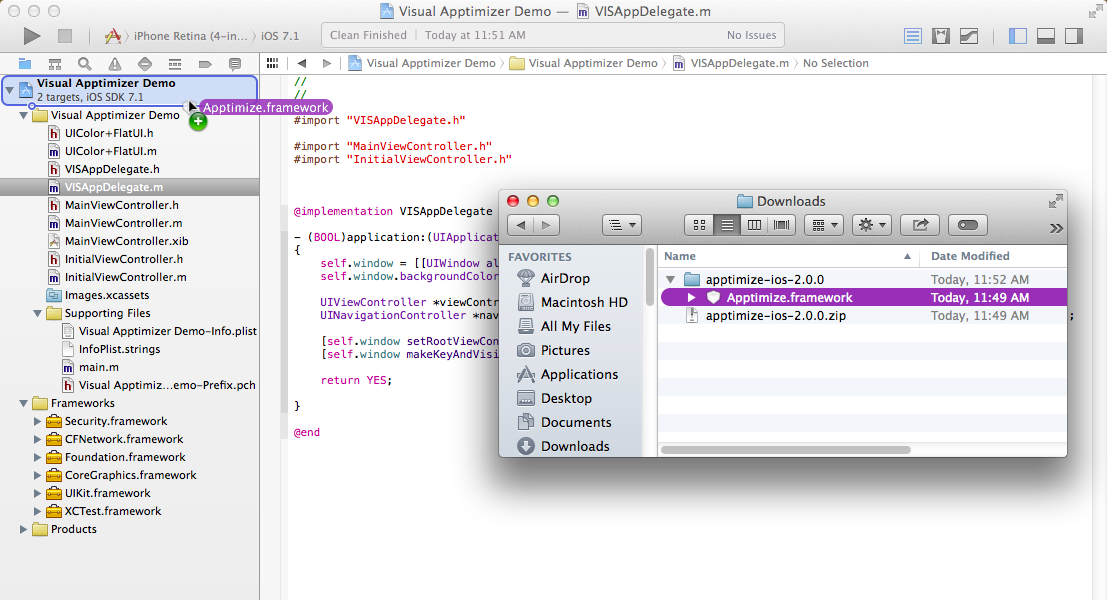
Task: Click the Finder Edit Tags button
Action: point(968,225)
